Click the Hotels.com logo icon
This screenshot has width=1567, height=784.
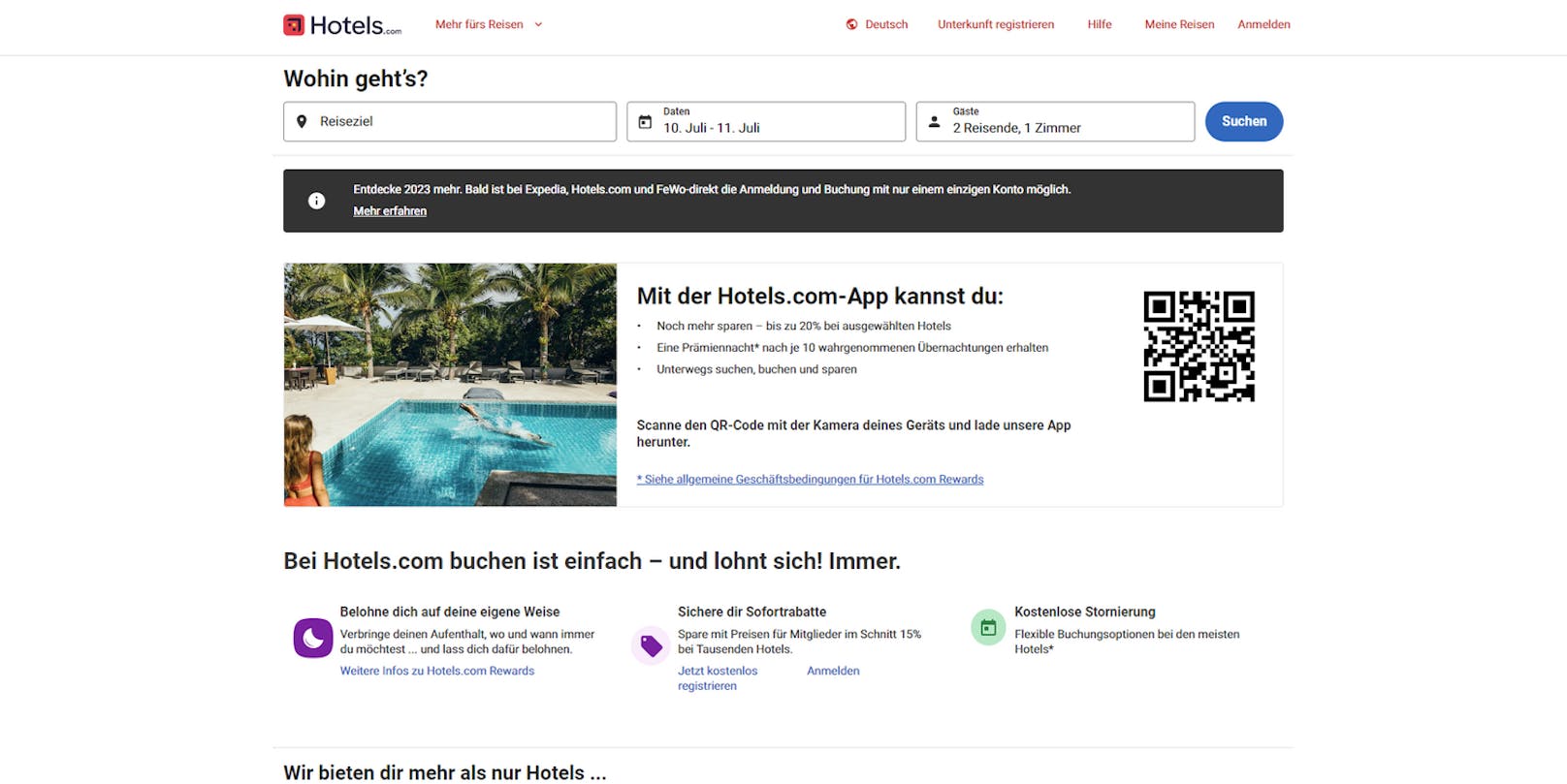point(294,25)
